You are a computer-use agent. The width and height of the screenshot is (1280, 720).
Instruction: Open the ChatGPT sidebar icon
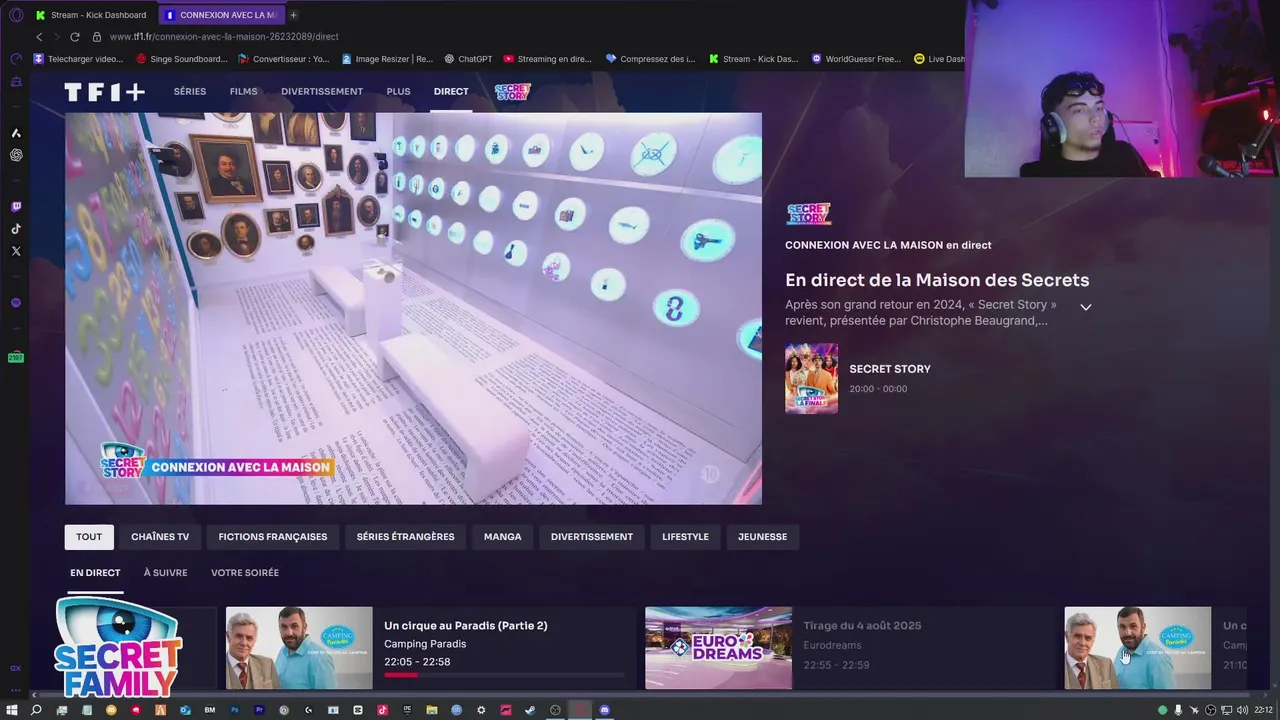pyautogui.click(x=16, y=155)
